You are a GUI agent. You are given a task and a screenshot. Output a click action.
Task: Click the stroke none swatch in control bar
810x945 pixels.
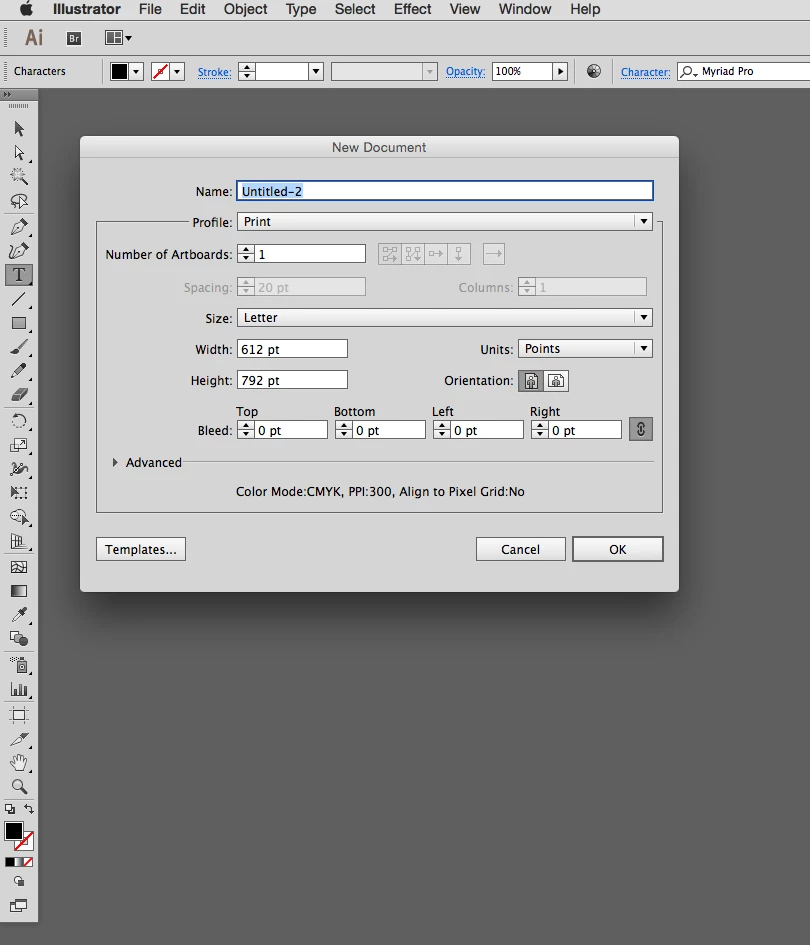click(160, 72)
